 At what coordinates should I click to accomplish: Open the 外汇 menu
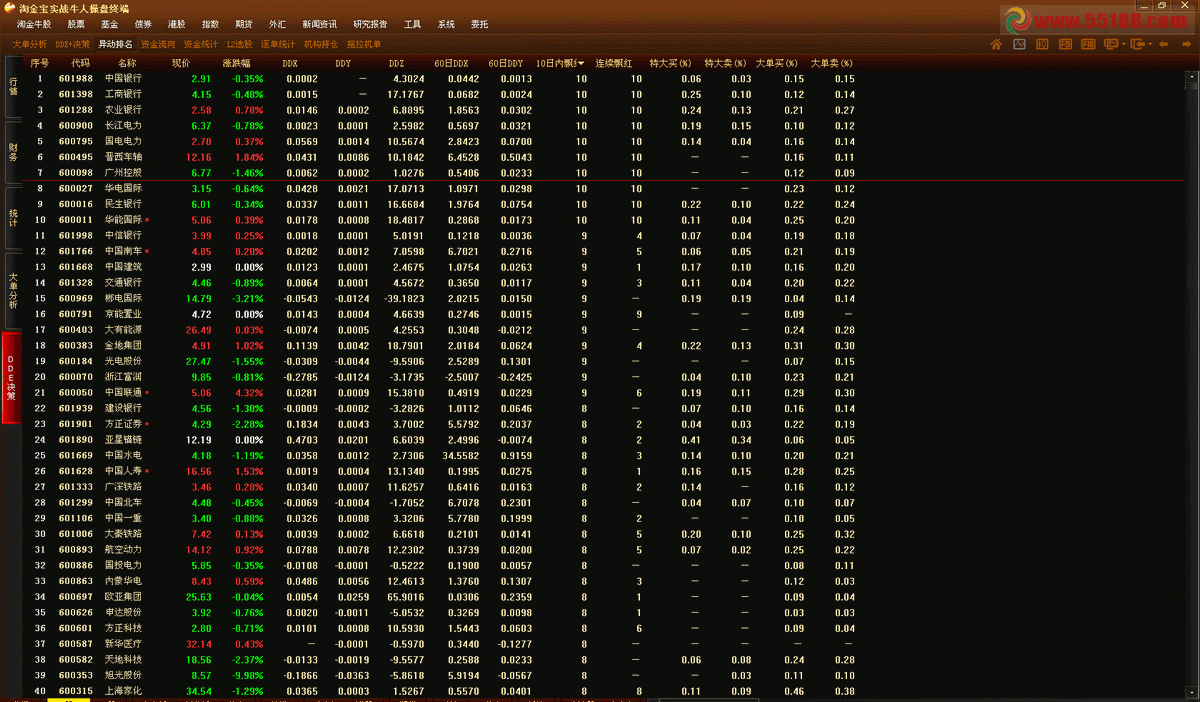click(x=277, y=24)
